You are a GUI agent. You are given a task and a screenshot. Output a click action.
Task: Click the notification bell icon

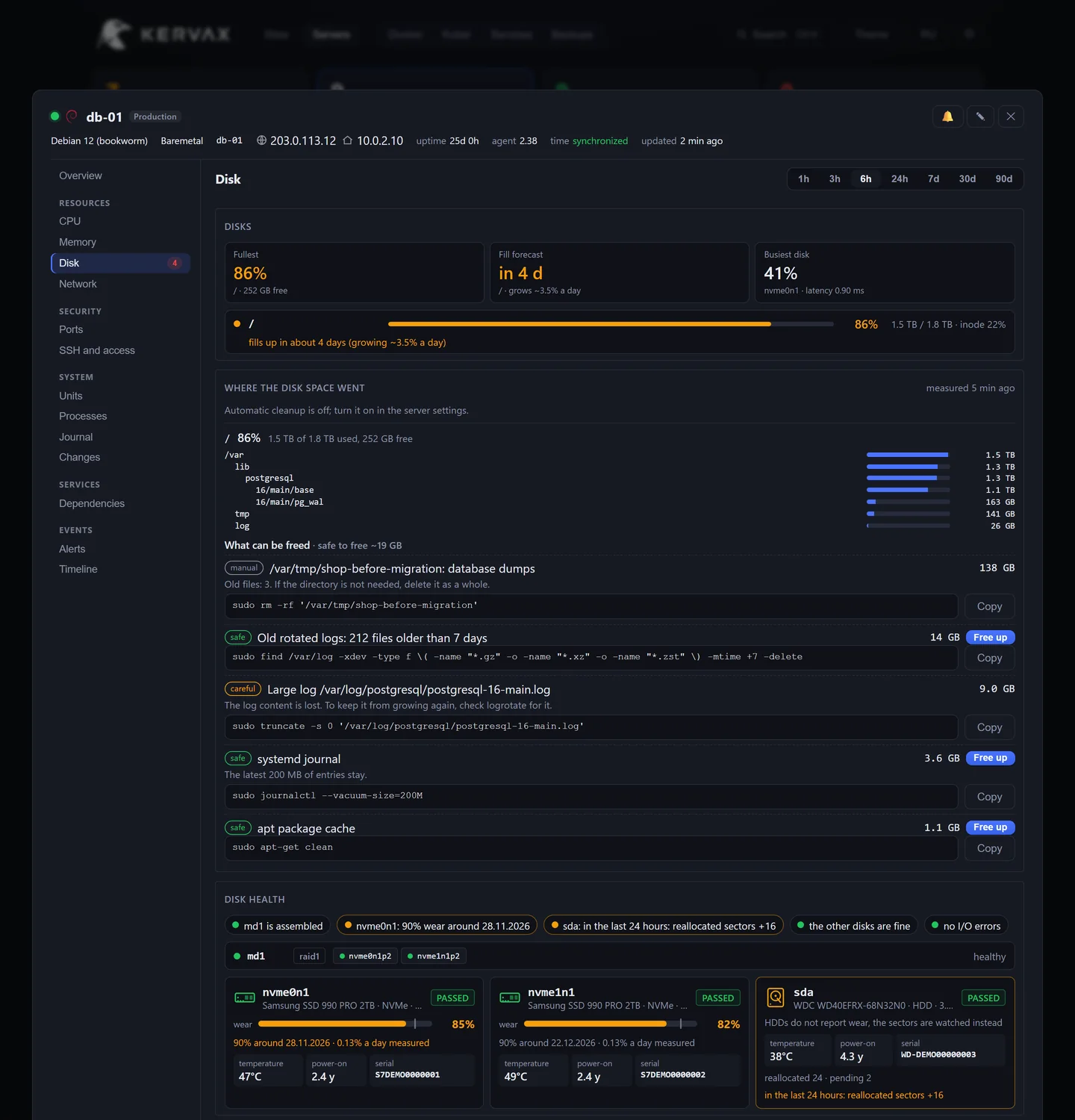click(x=947, y=116)
